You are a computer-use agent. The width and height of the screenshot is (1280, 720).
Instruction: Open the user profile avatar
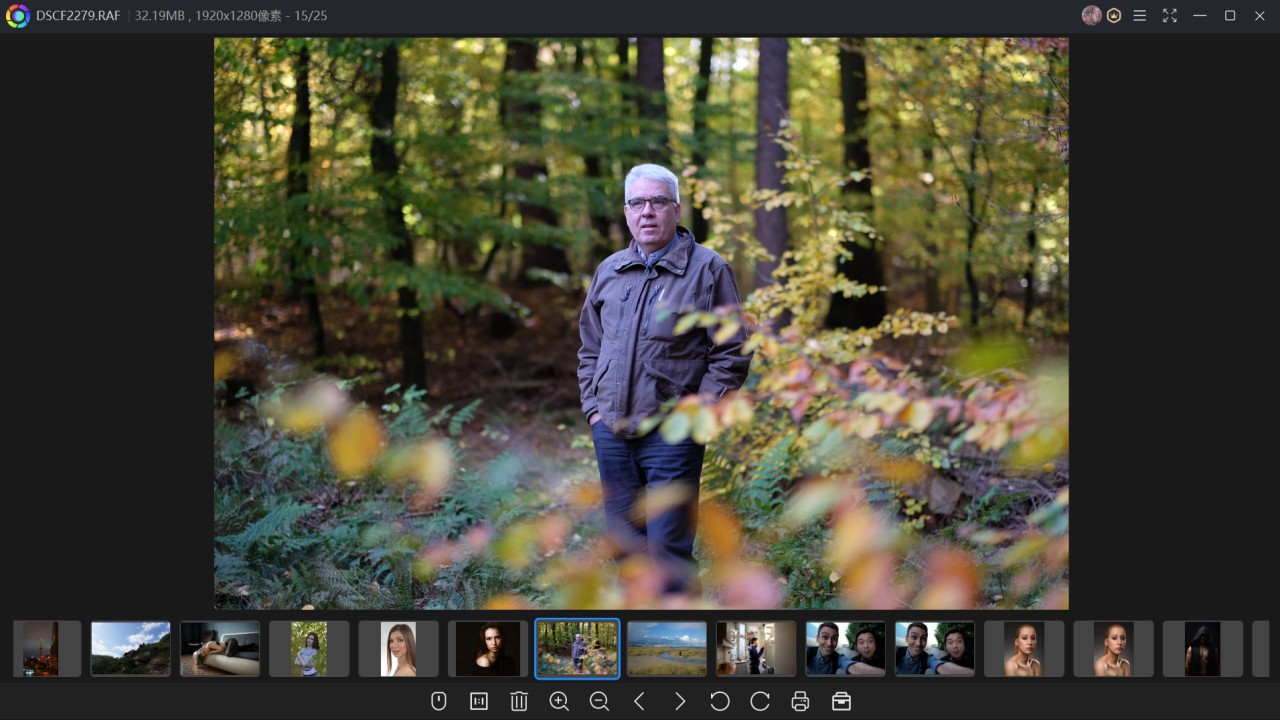1091,16
